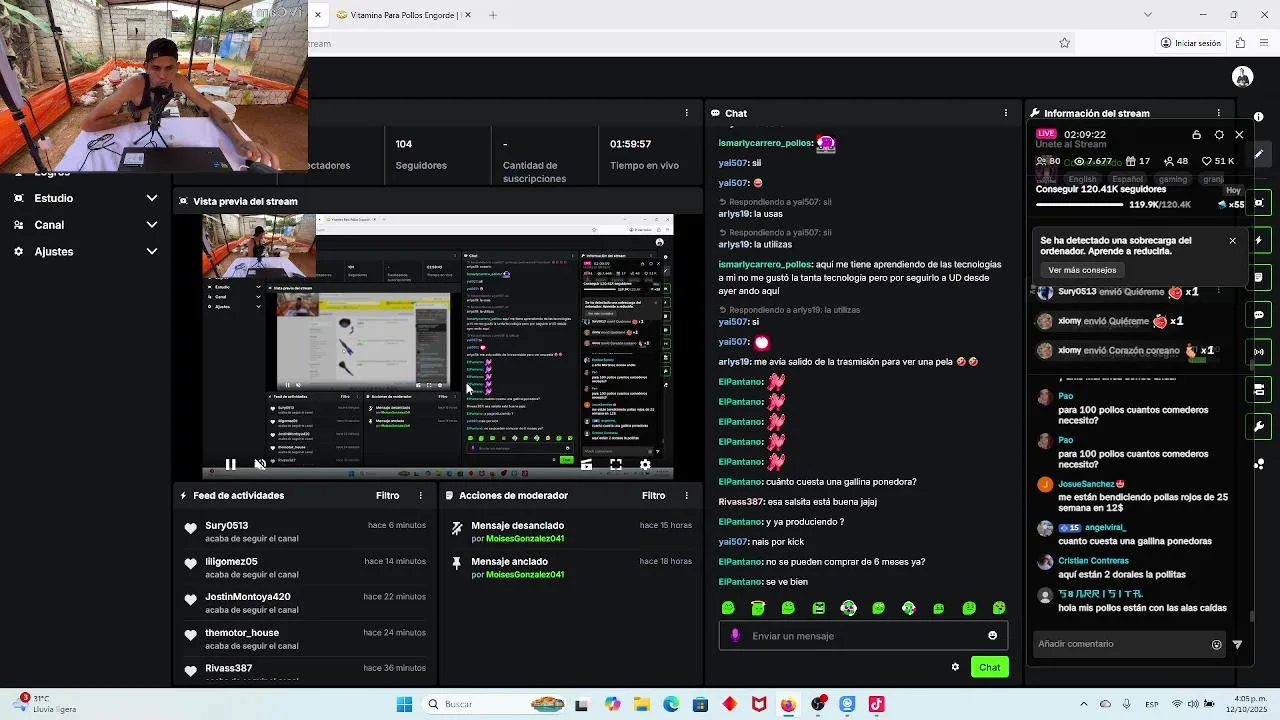Open volume control in system tray

pyautogui.click(x=1193, y=704)
